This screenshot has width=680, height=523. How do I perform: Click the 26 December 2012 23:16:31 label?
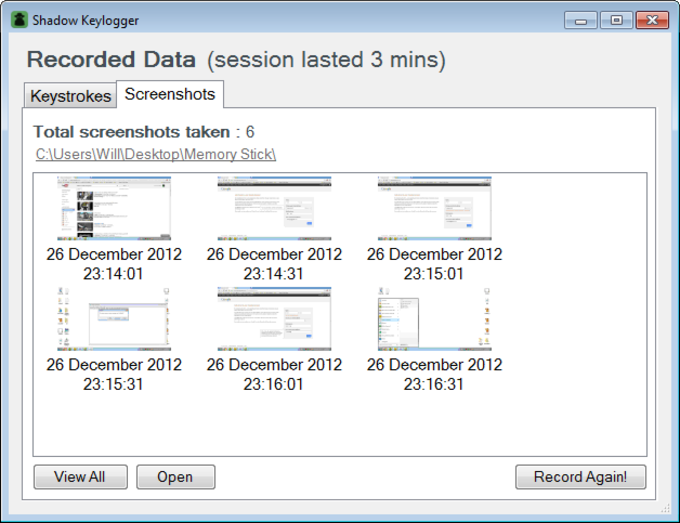tap(435, 374)
